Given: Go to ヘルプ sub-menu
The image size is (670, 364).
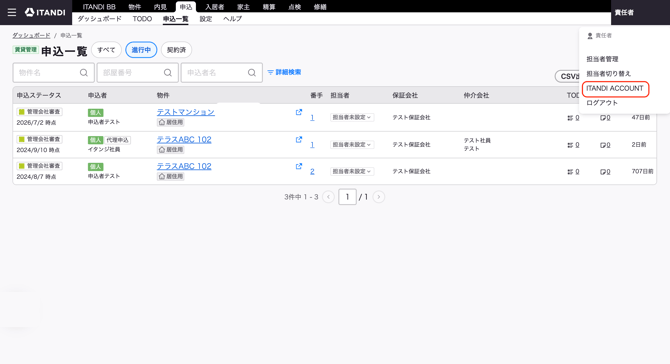Looking at the screenshot, I should [232, 19].
